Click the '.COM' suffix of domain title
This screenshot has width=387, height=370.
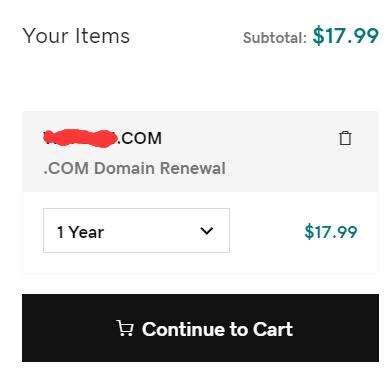click(x=140, y=138)
